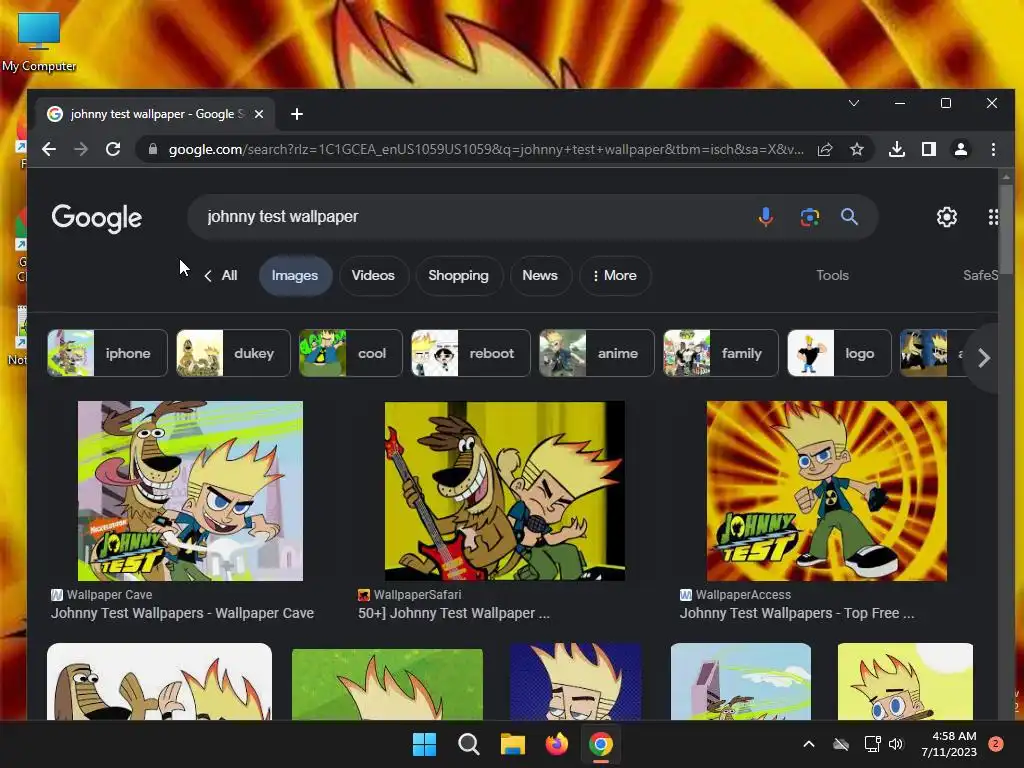Collapse filters with the left chevron

[x=208, y=276]
